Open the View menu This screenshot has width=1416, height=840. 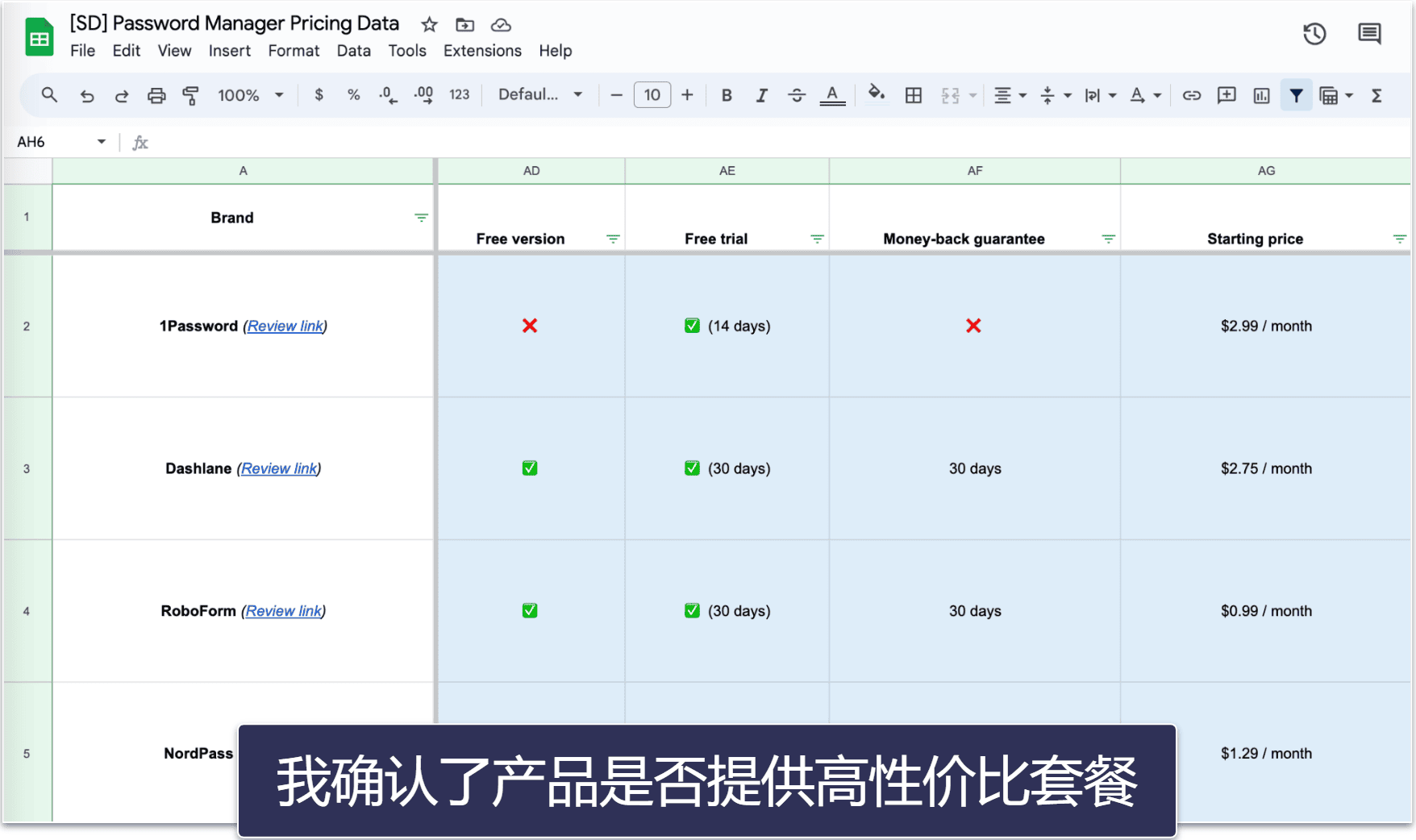[174, 51]
